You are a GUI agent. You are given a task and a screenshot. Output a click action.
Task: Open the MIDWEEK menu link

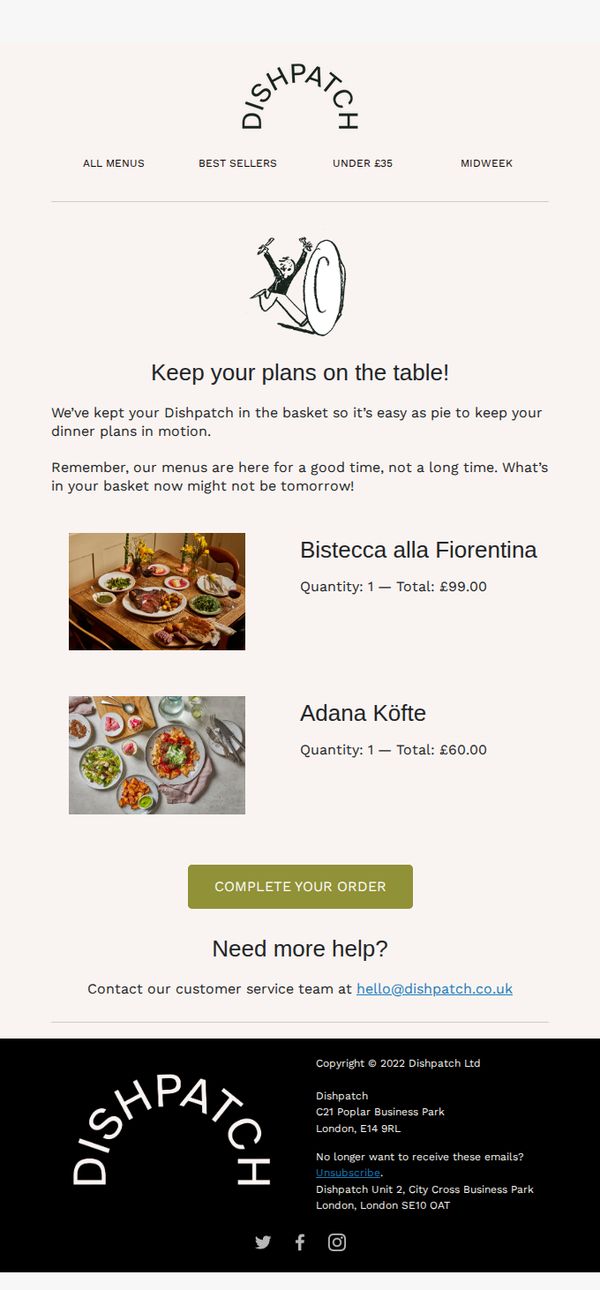click(487, 163)
